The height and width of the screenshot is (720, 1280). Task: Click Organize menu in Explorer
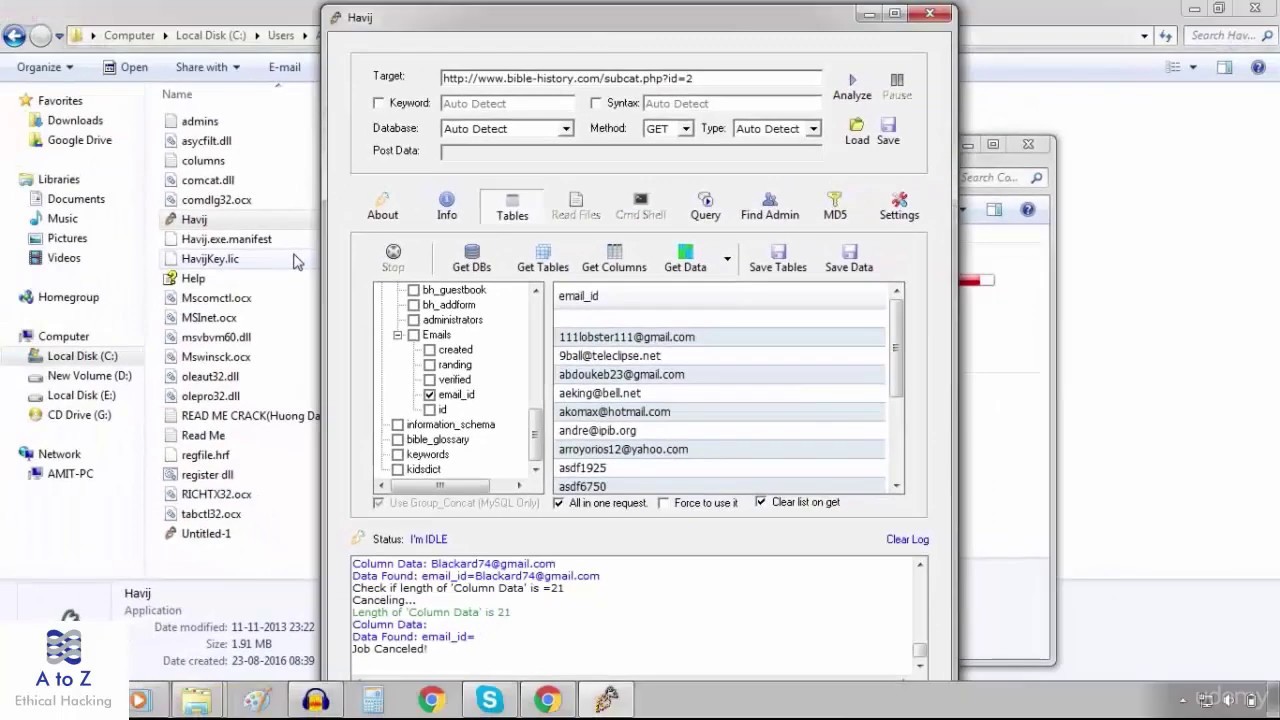coord(45,67)
